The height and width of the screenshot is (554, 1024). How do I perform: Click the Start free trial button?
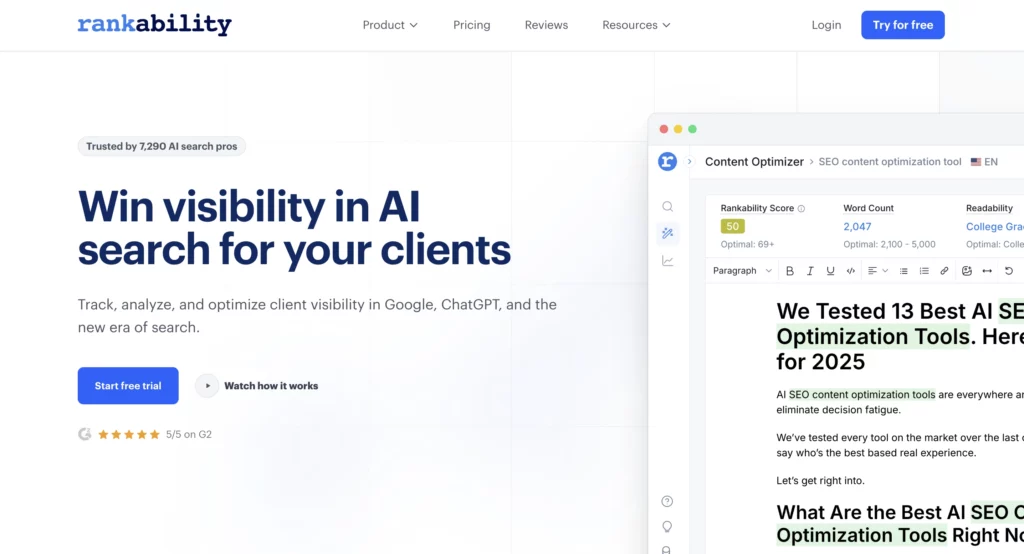(128, 386)
